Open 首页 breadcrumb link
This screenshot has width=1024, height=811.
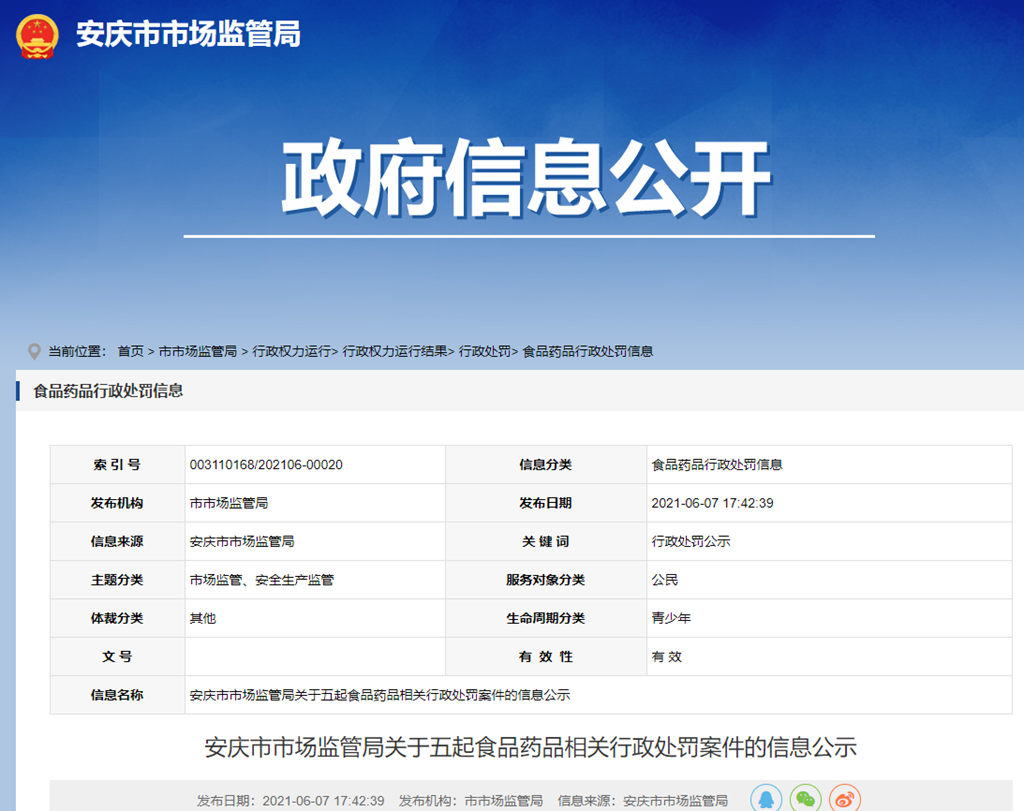(x=131, y=351)
